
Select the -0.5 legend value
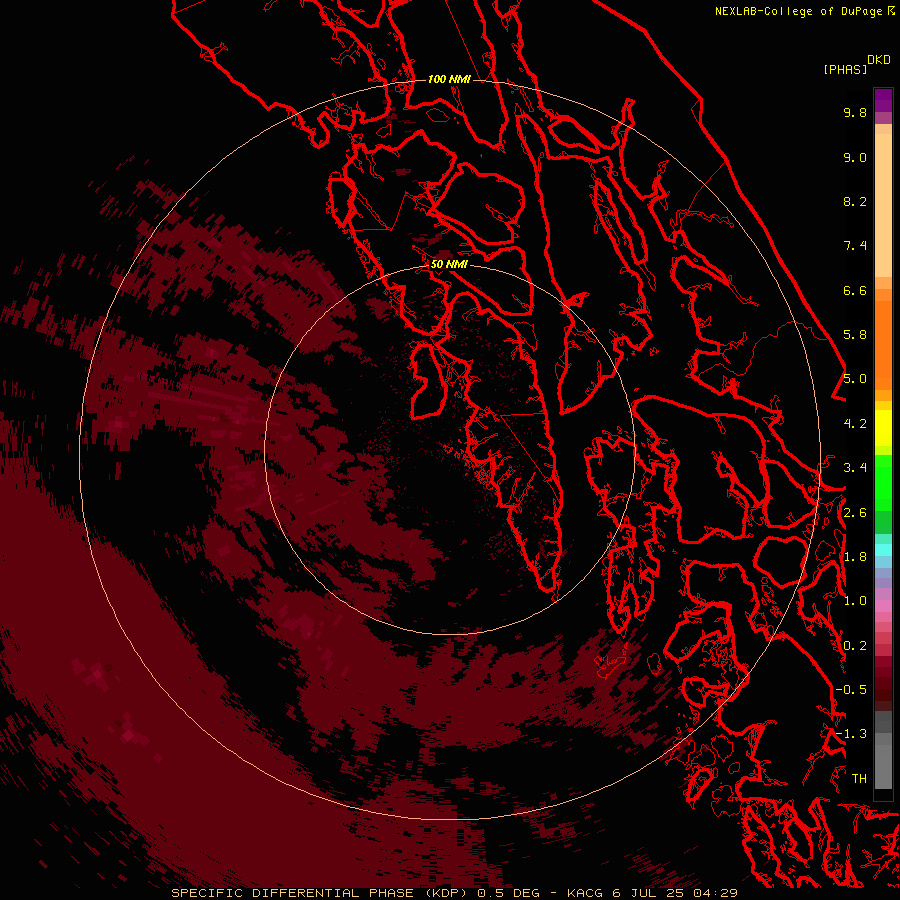click(x=851, y=690)
